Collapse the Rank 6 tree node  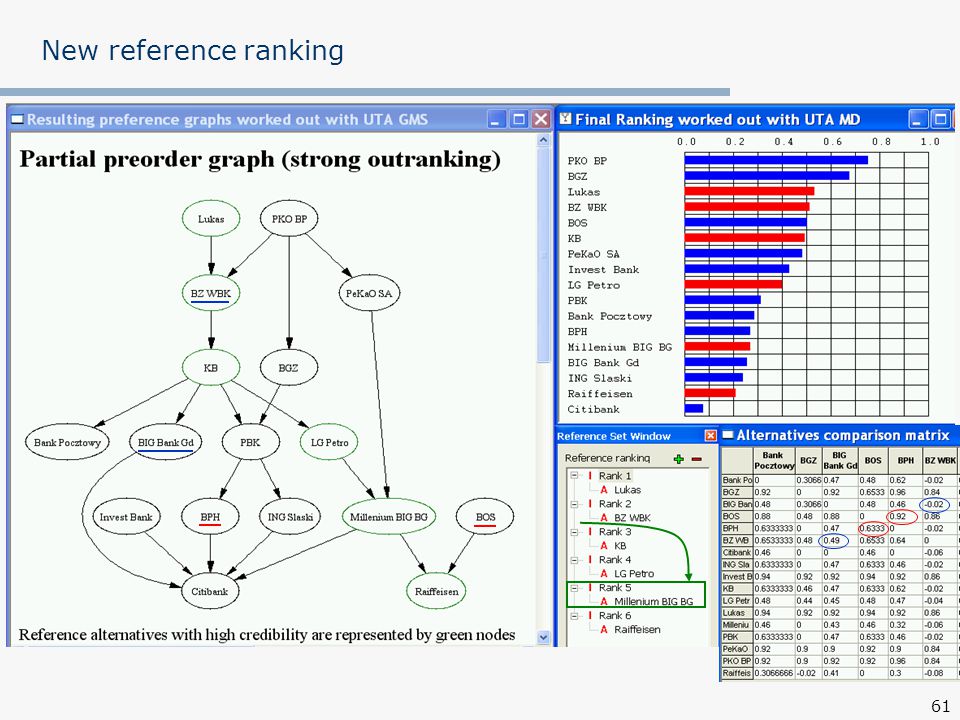574,615
